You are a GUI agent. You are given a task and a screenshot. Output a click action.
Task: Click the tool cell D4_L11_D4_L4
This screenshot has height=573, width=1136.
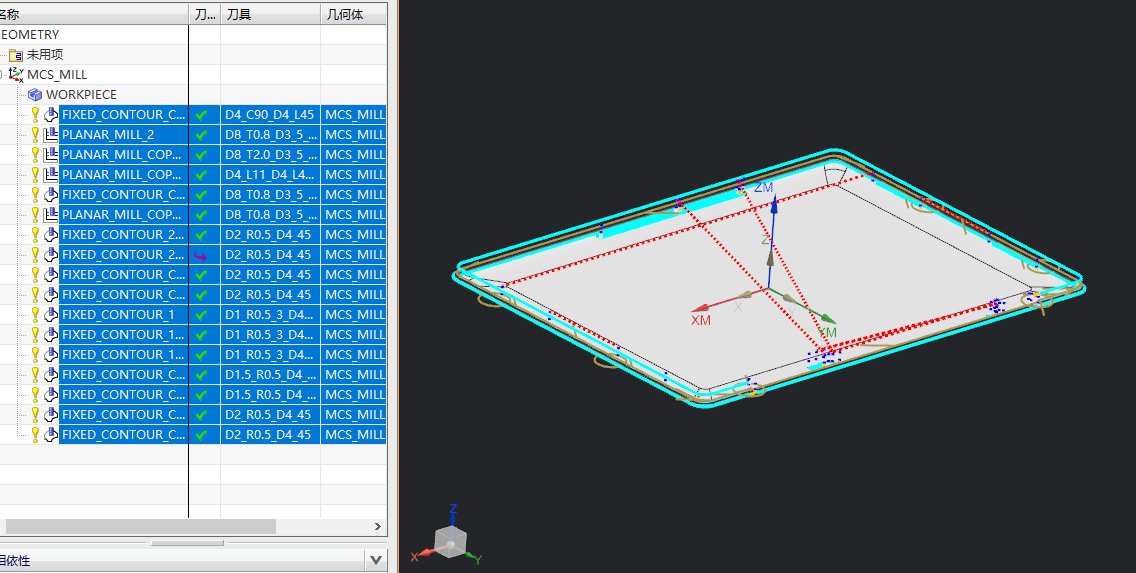click(x=270, y=175)
